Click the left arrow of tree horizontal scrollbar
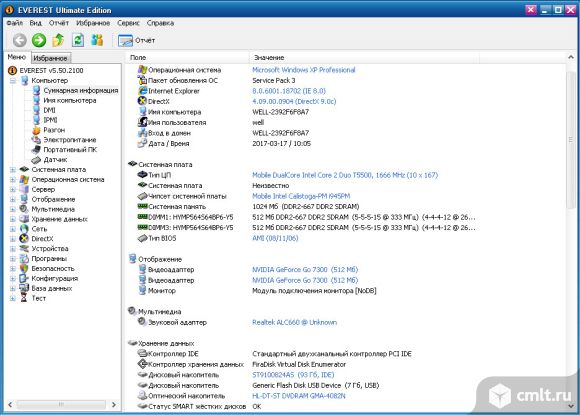The image size is (580, 415). click(x=10, y=405)
